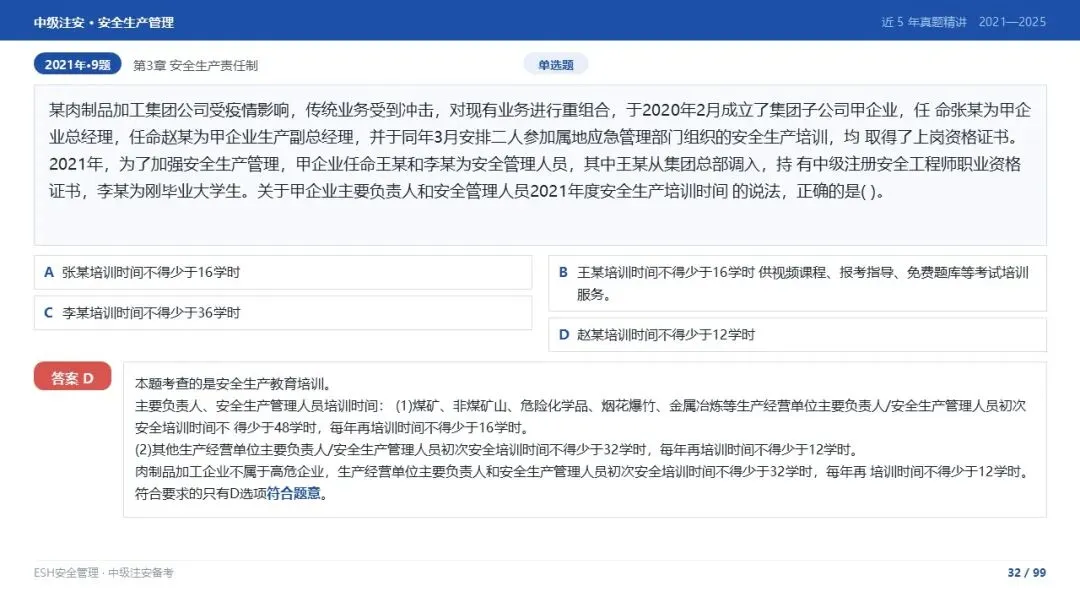Click header title 中级注安·安全生产管理
The image size is (1080, 608).
click(103, 23)
